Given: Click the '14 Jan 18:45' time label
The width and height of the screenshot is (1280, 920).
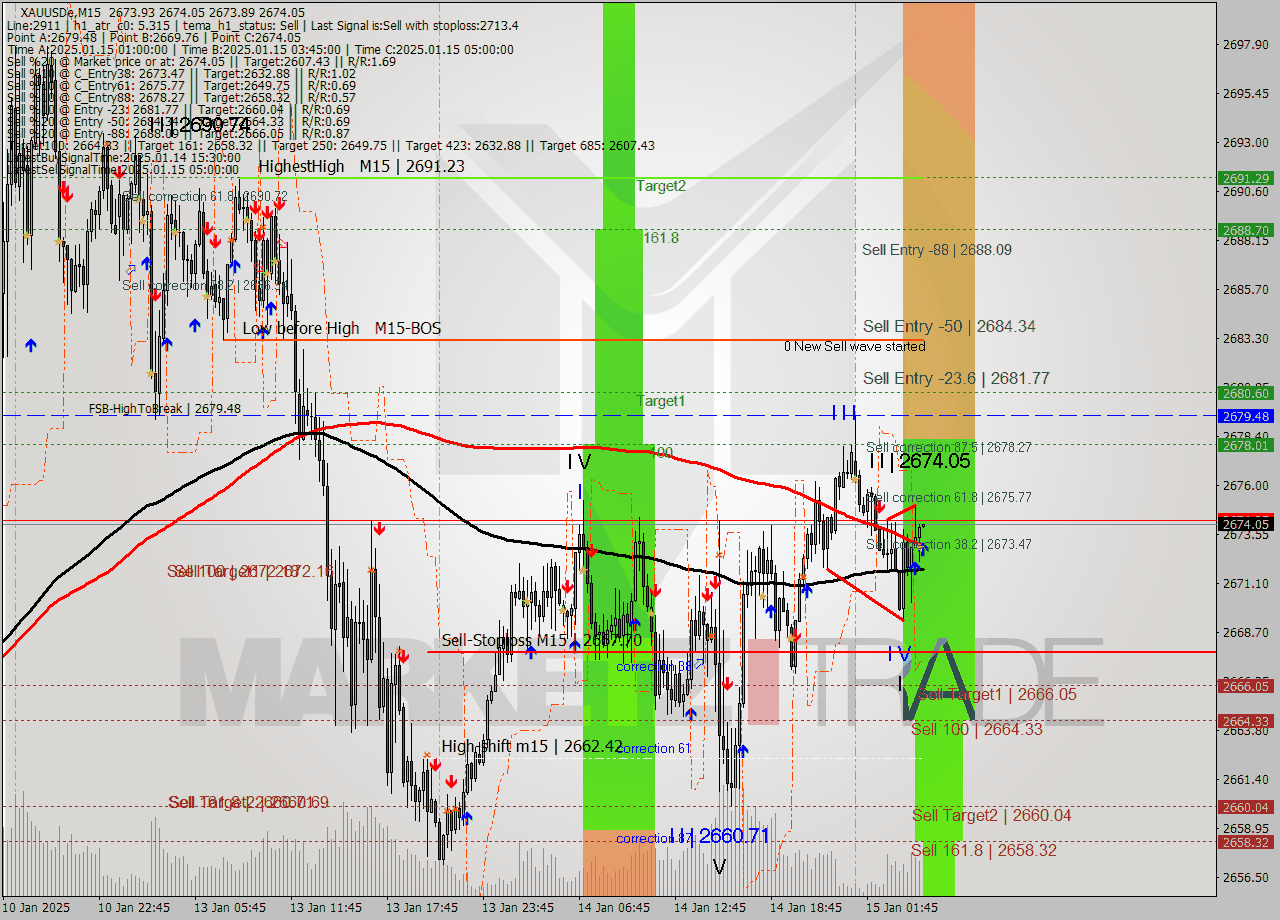Looking at the screenshot, I should pos(806,907).
